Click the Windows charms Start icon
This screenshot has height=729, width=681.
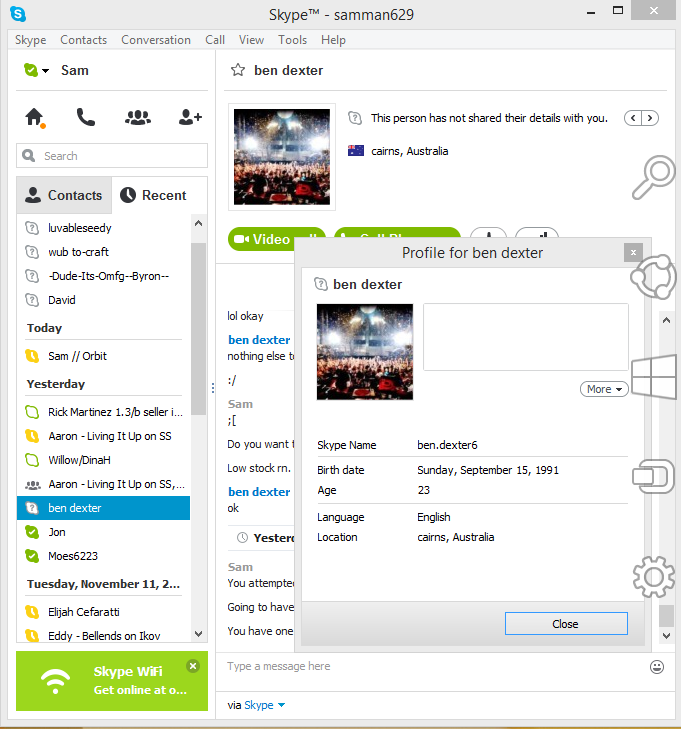click(x=654, y=377)
